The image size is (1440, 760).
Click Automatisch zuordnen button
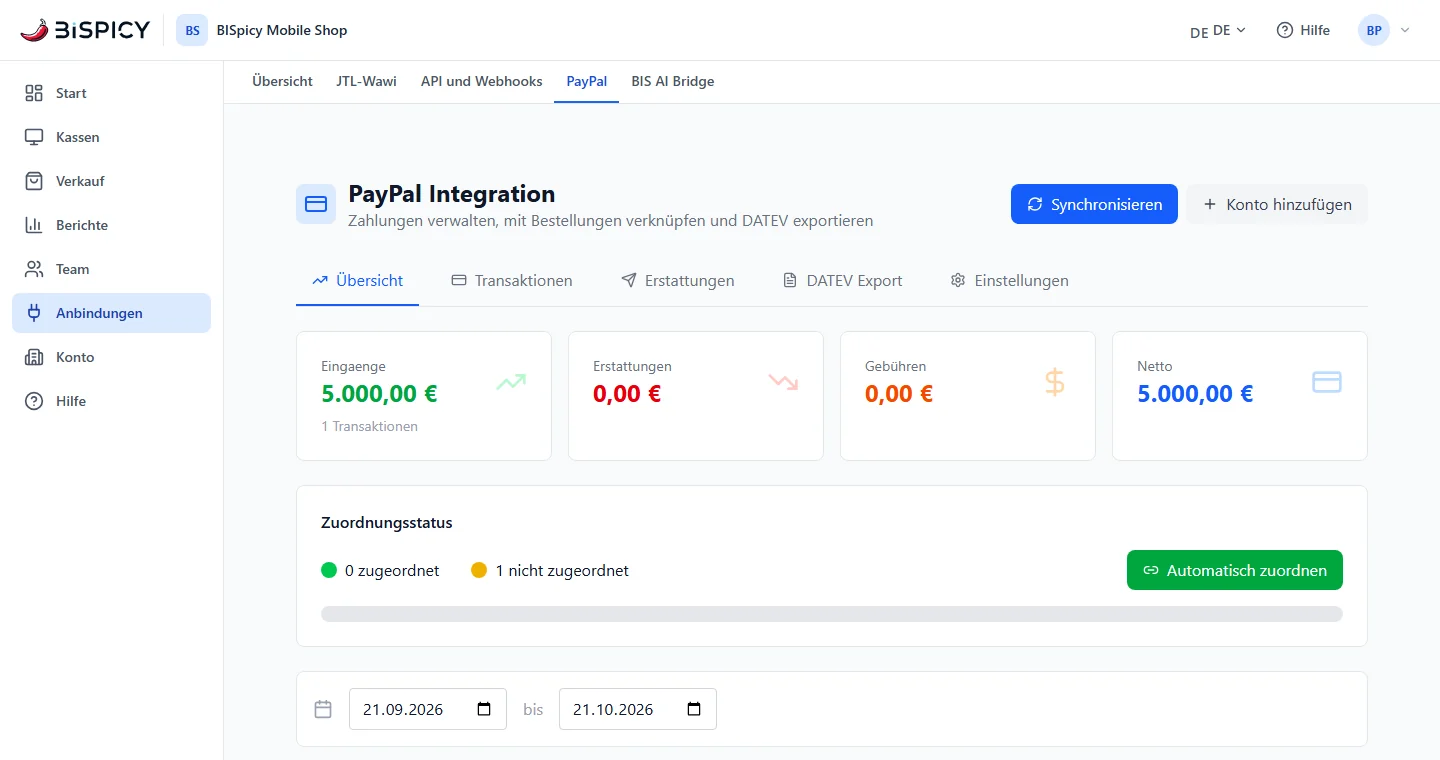[x=1235, y=570]
